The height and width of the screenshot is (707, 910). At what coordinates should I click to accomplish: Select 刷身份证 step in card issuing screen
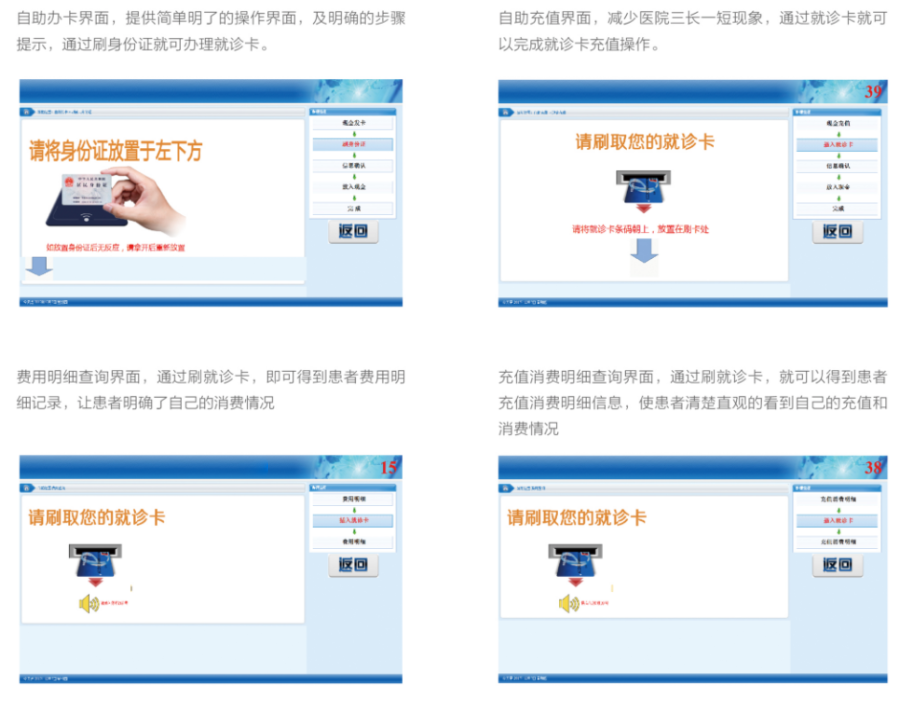tap(353, 144)
